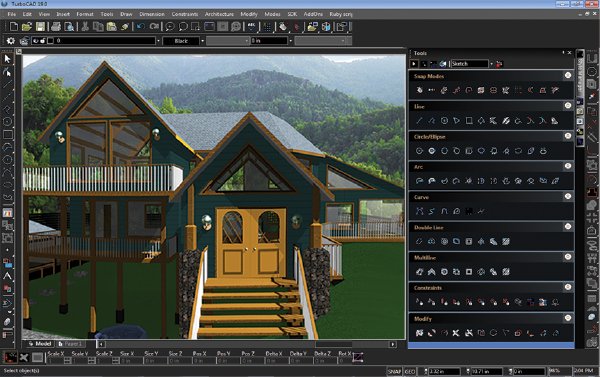
Task: Toggle SNAP in the status bar
Action: [x=394, y=371]
